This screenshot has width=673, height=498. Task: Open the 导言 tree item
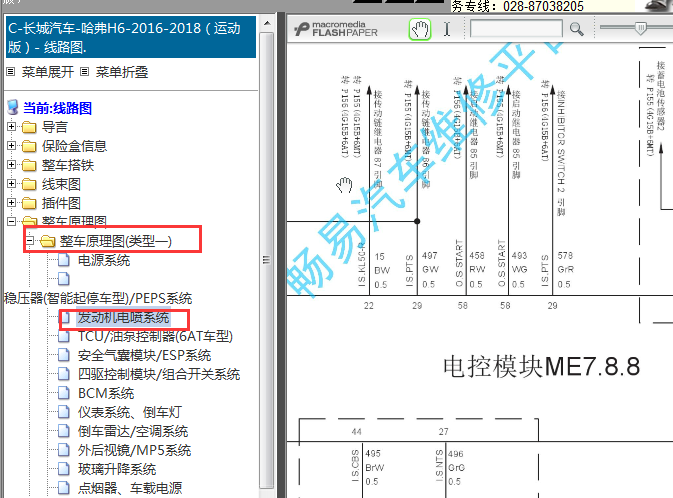pos(55,128)
